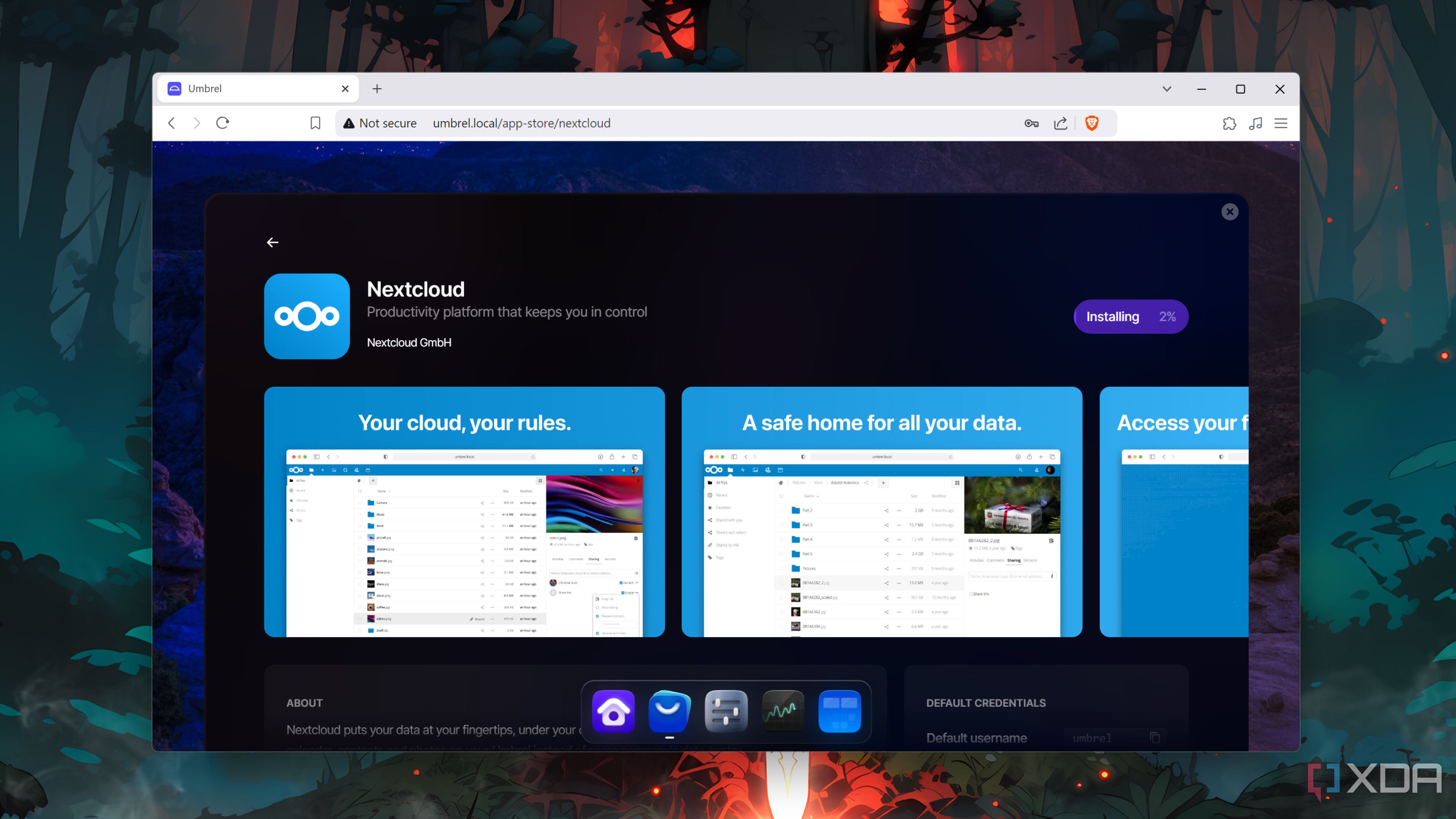Open Brave Shields lion icon
The width and height of the screenshot is (1456, 819).
pyautogui.click(x=1092, y=123)
